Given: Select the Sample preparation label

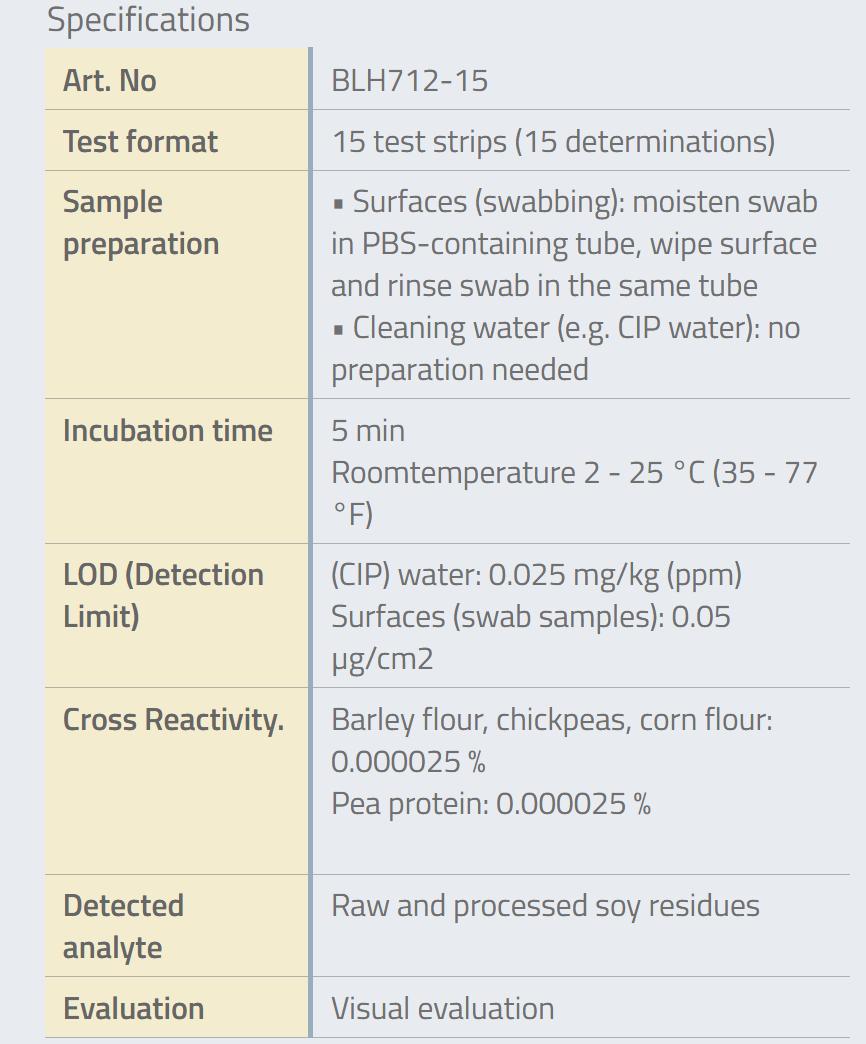Looking at the screenshot, I should 140,223.
